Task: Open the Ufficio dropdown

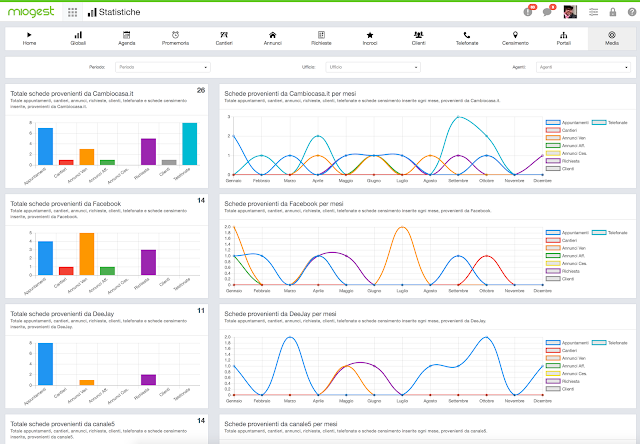Action: pos(373,67)
